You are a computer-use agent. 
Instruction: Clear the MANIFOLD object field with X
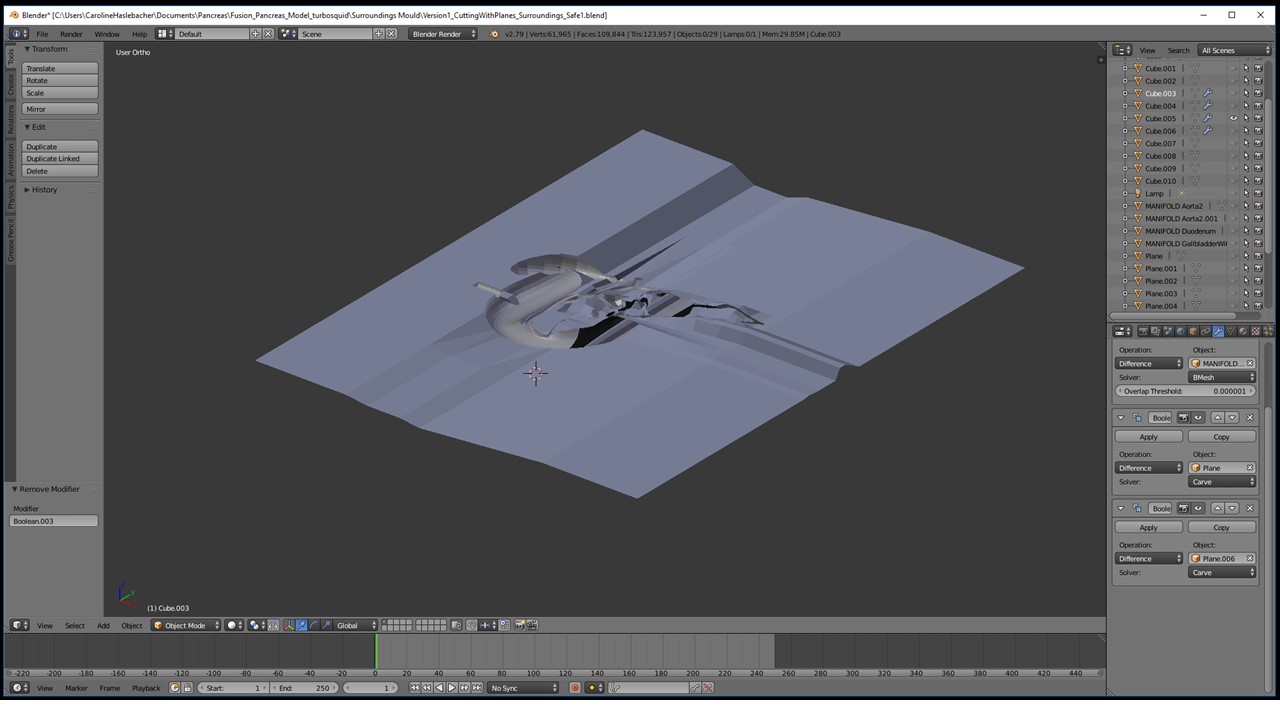pos(1250,363)
